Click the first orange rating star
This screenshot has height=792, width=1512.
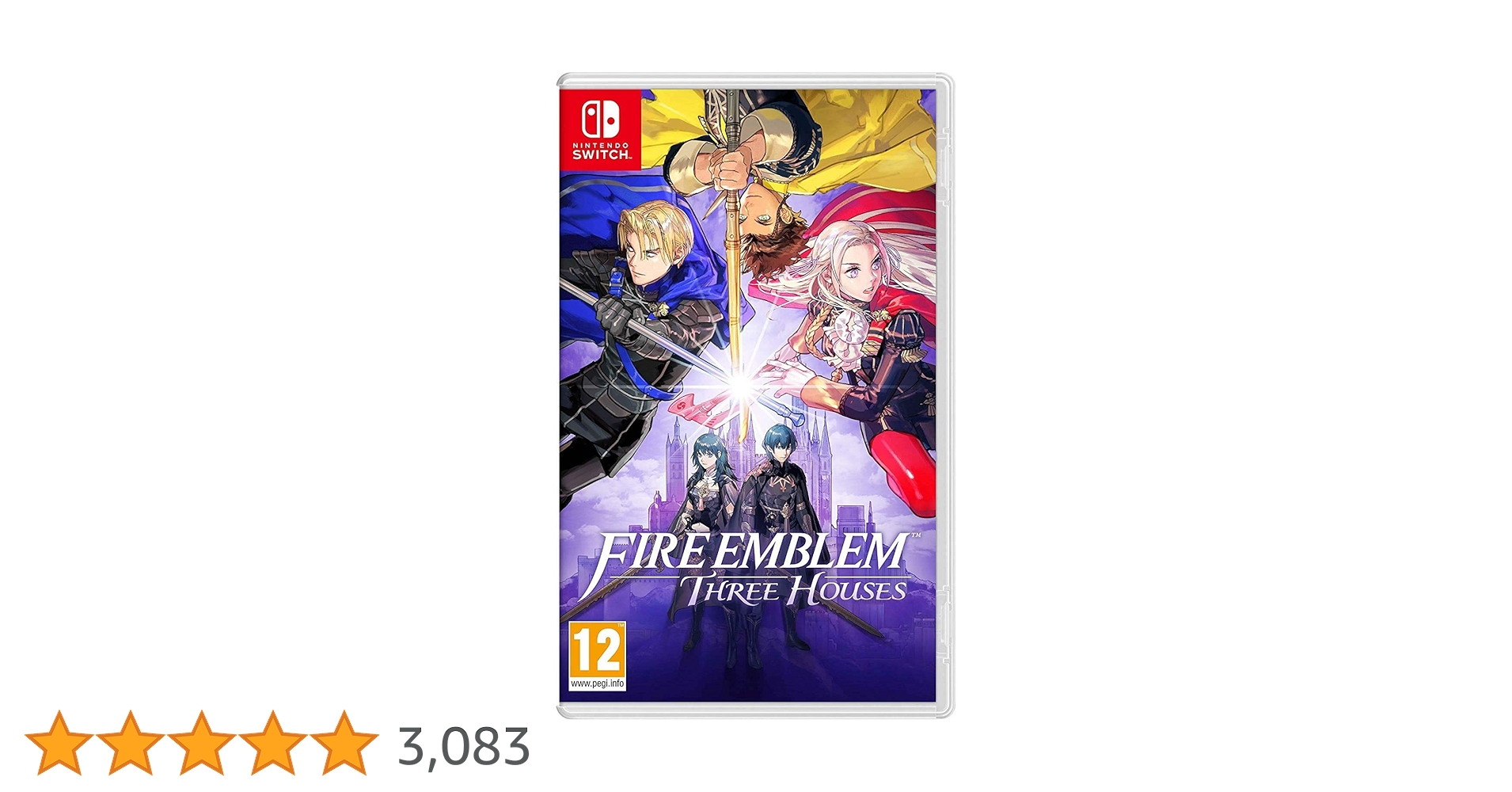(x=58, y=742)
